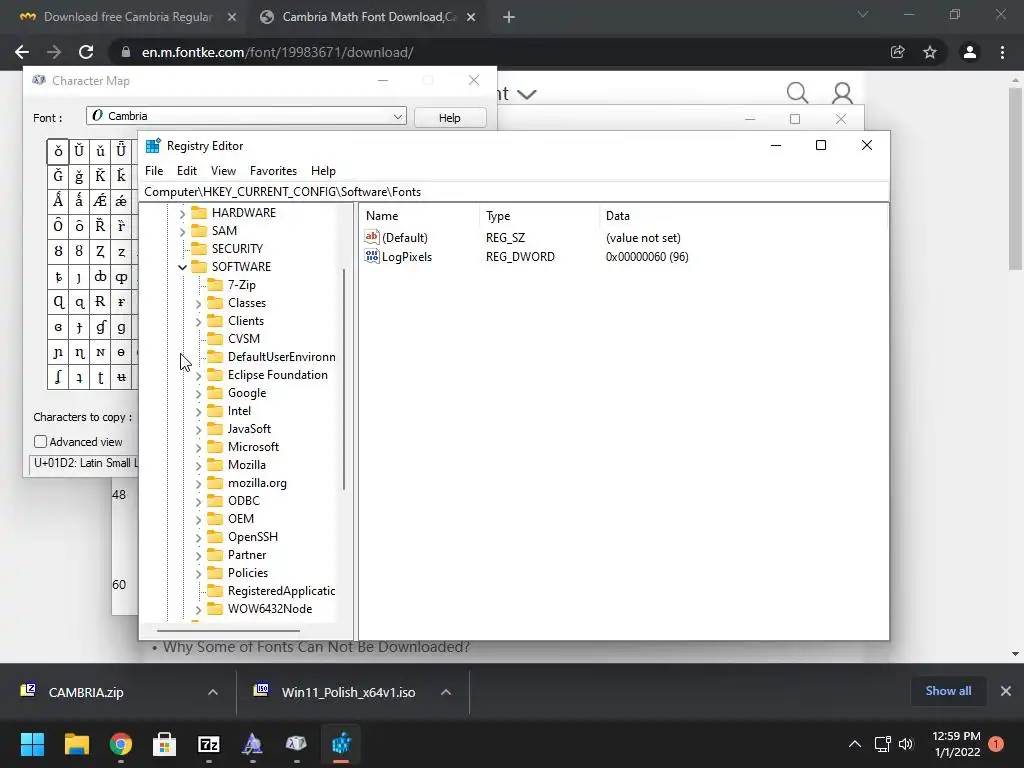This screenshot has height=768, width=1024.
Task: Go back in Chrome browser
Action: click(x=22, y=52)
